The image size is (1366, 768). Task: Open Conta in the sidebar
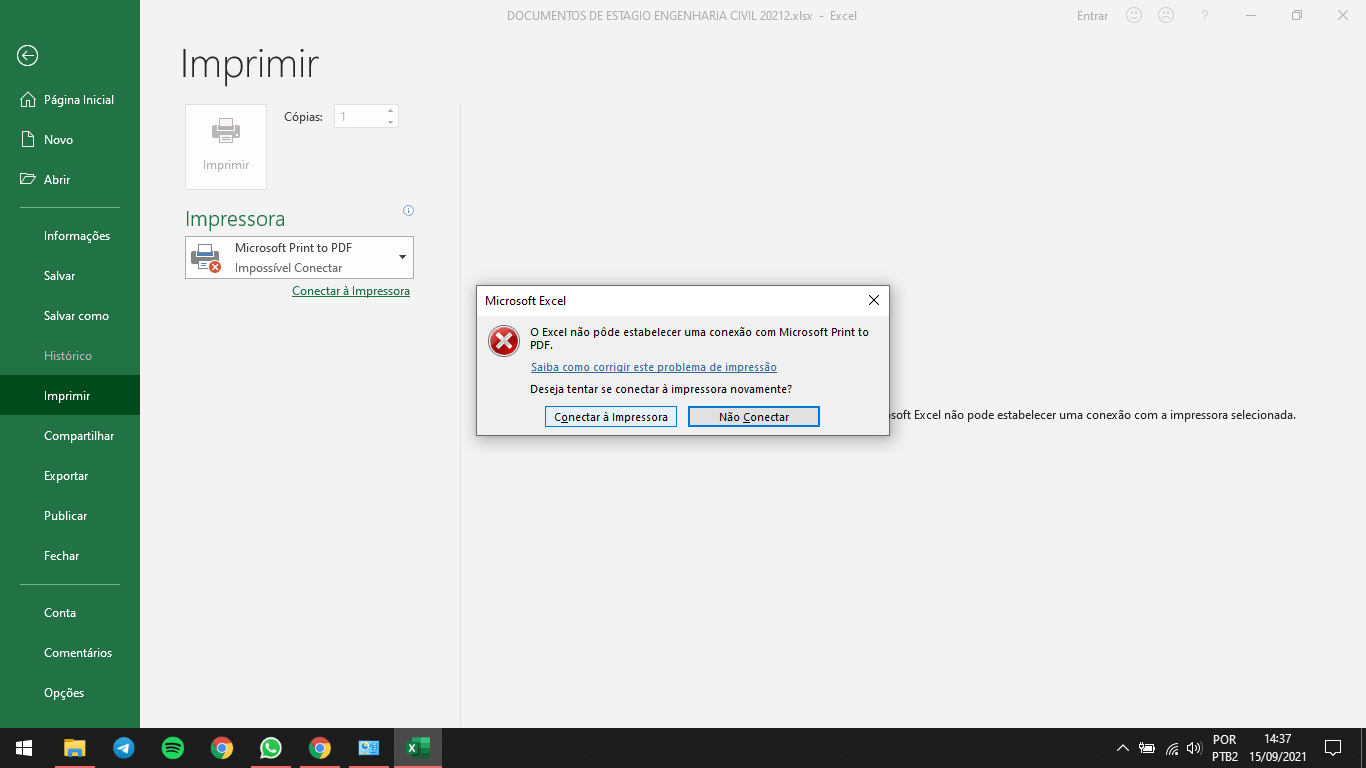[x=70, y=613]
